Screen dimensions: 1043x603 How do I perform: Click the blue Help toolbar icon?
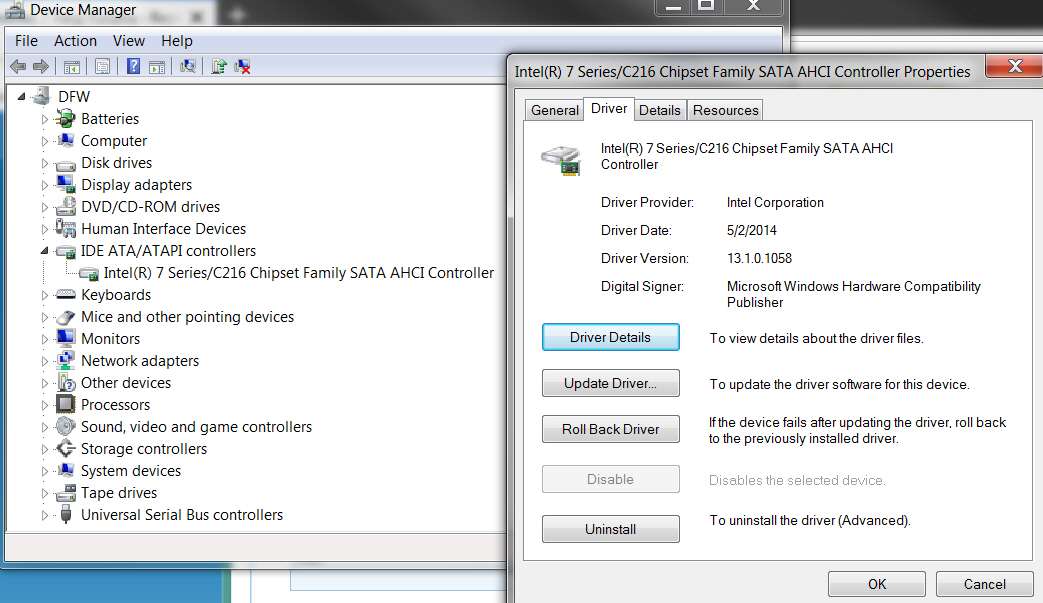coord(133,66)
